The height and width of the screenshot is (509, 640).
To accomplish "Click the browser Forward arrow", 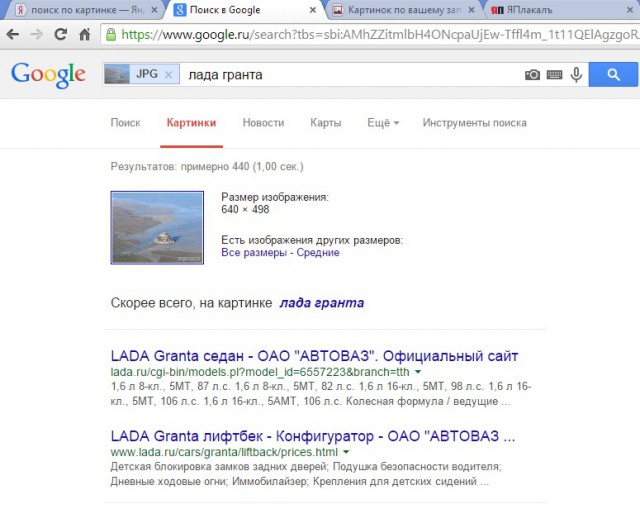I will (37, 34).
